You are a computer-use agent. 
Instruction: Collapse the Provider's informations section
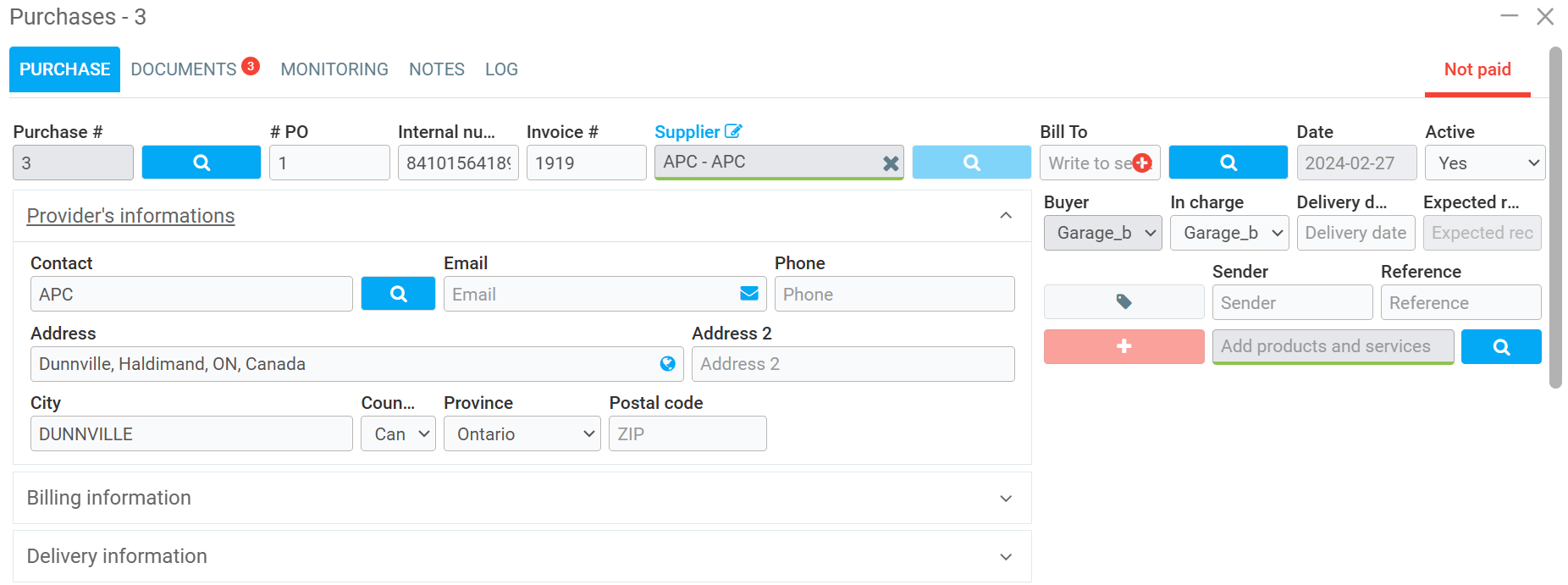(x=1006, y=216)
